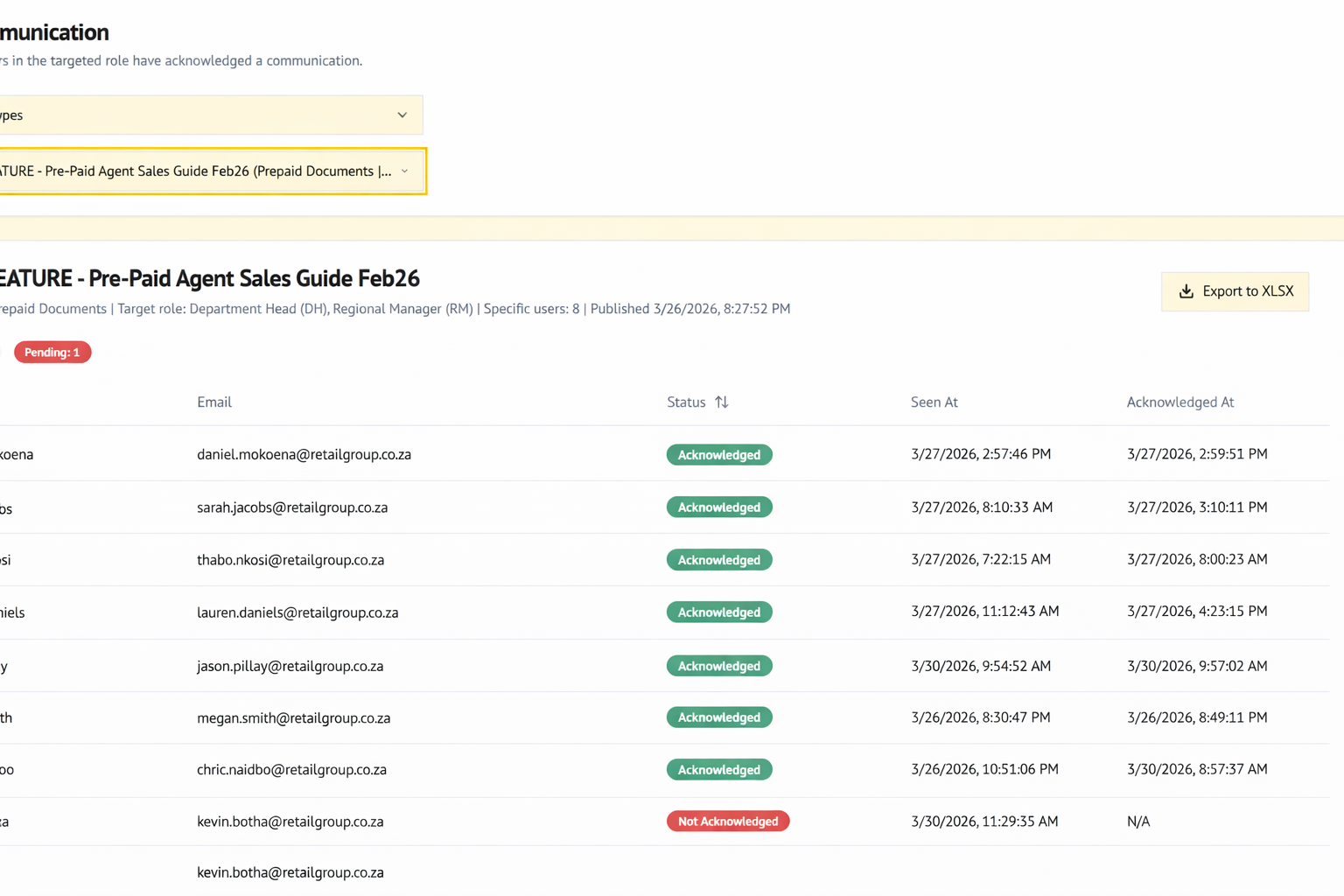Viewport: 1344px width, 896px height.
Task: Select the thabo.nkosi@retailgroup.co.za row email
Action: pos(290,560)
